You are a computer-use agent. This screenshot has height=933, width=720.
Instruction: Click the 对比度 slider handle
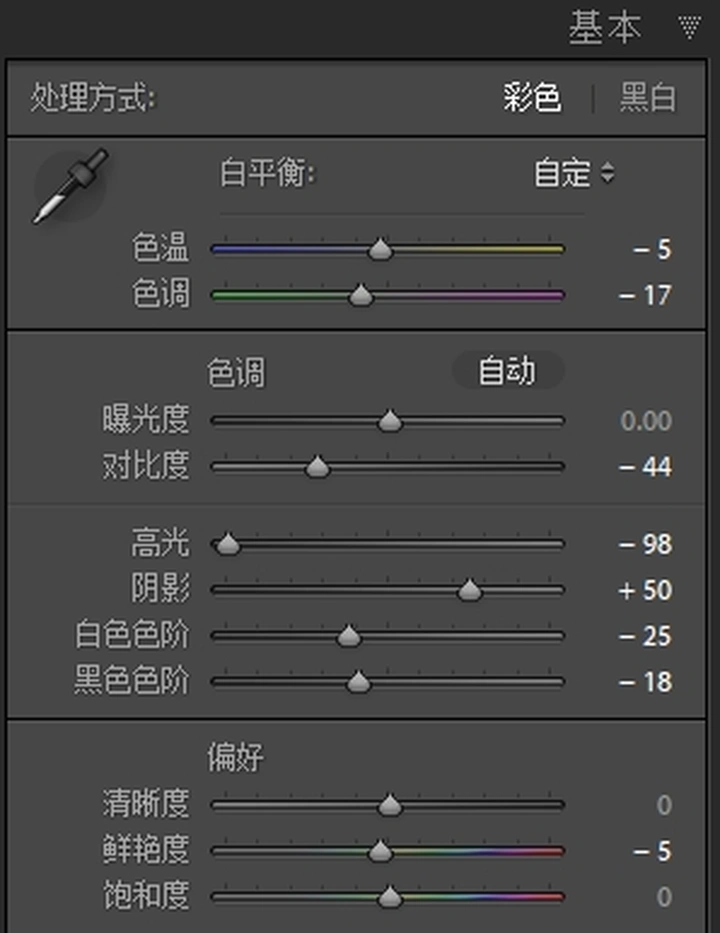click(x=317, y=466)
